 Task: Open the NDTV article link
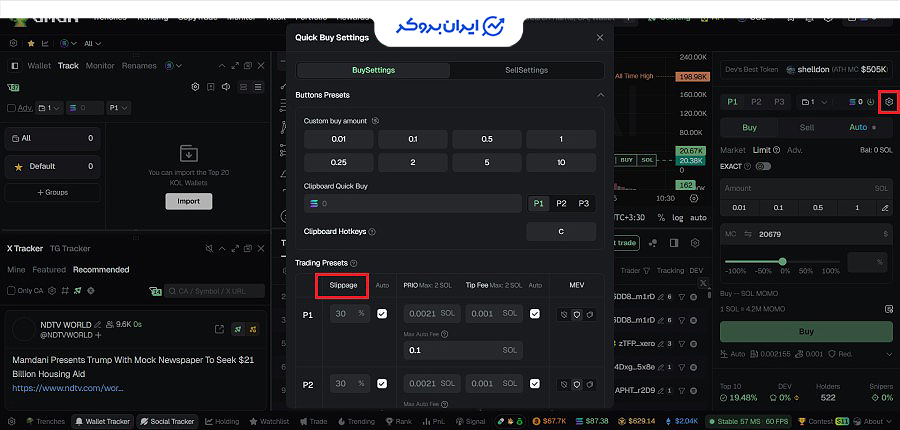coord(68,388)
